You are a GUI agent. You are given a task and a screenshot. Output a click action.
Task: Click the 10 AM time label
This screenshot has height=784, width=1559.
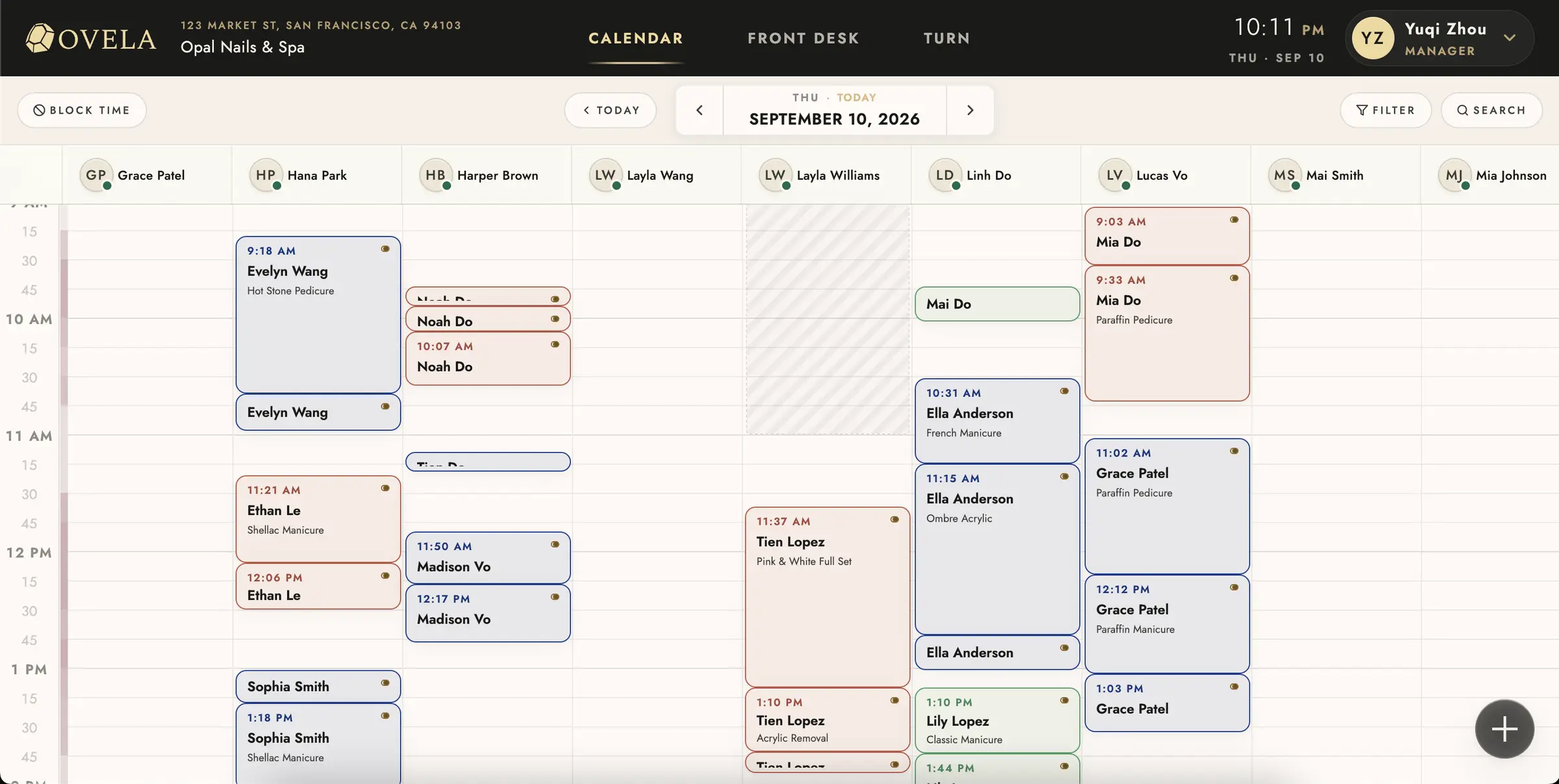29,319
